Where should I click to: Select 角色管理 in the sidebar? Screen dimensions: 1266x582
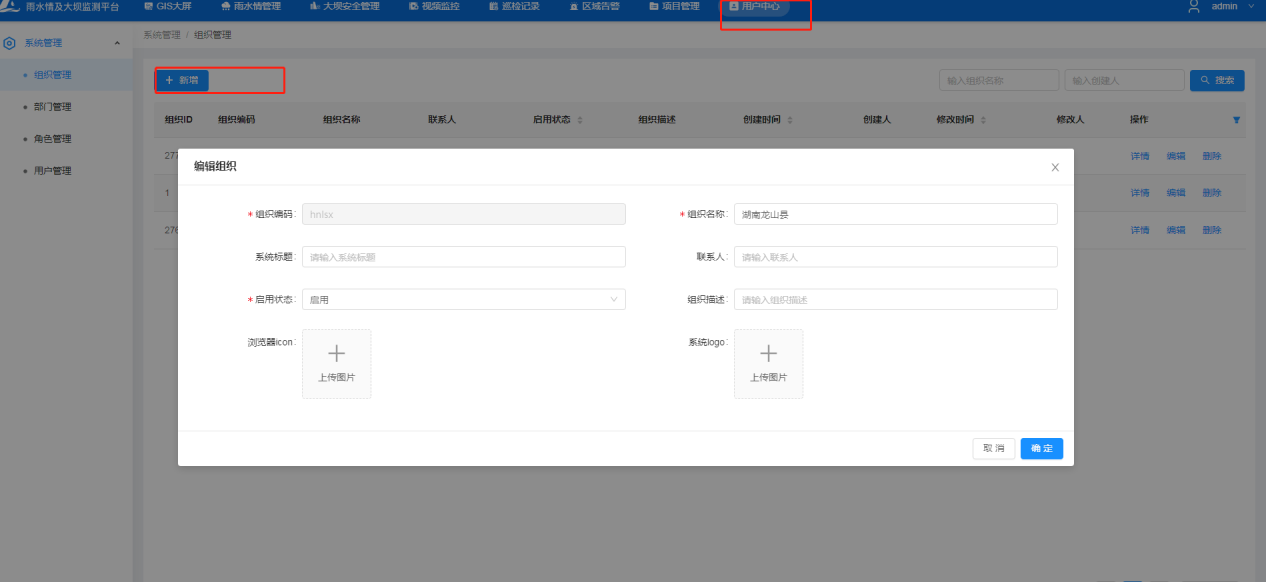tap(52, 139)
